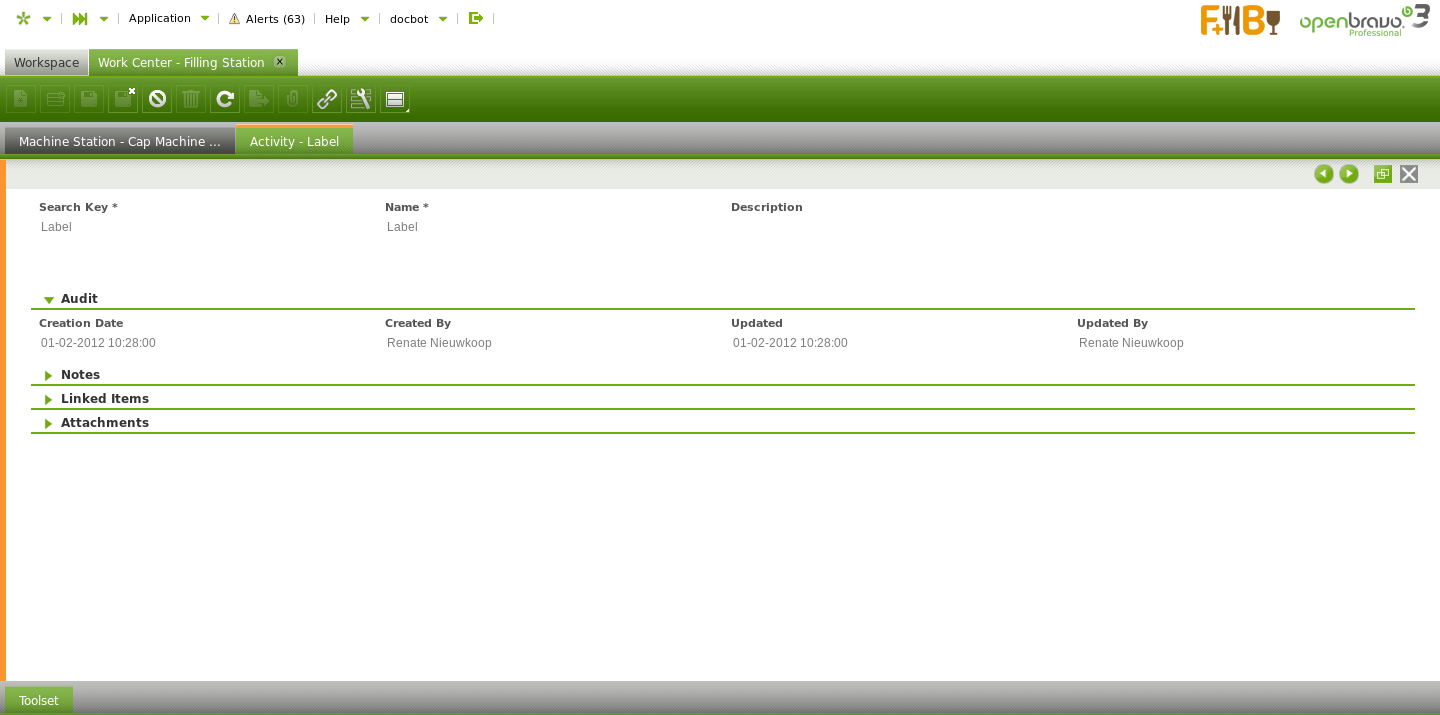Screen dimensions: 1440x715
Task: Open the wrench customize form icon
Action: [361, 99]
